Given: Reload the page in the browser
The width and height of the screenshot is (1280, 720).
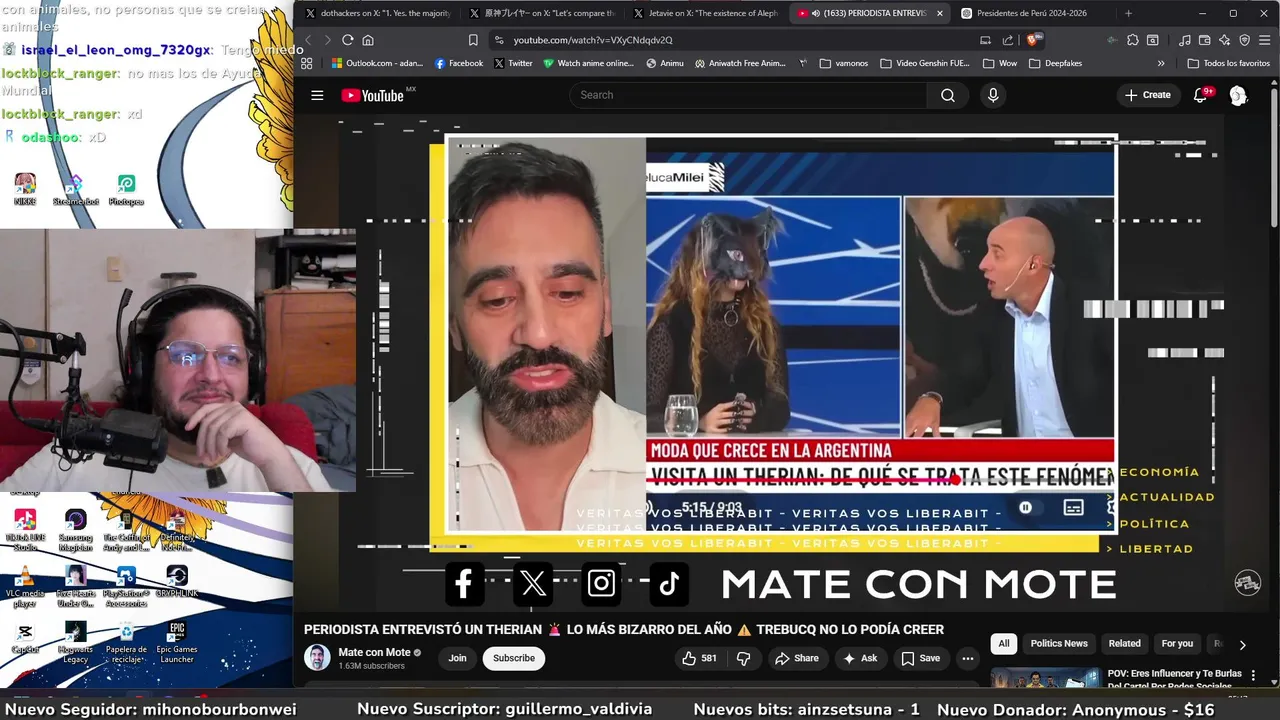Looking at the screenshot, I should pyautogui.click(x=347, y=40).
